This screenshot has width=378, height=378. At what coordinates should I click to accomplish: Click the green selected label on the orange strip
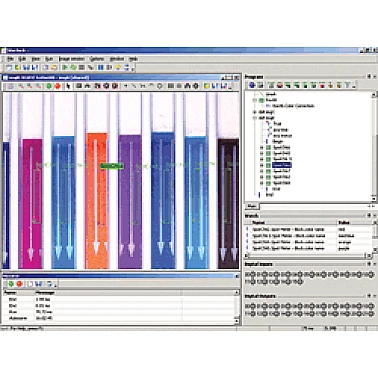pos(112,166)
